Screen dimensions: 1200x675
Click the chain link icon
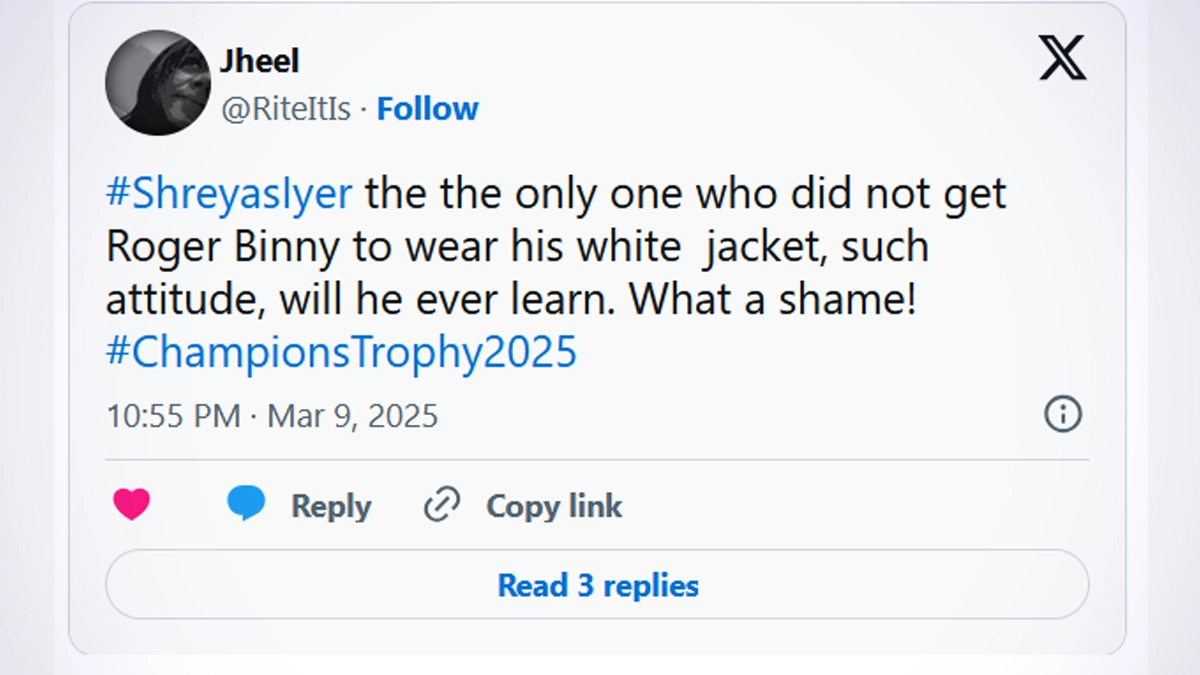pyautogui.click(x=441, y=505)
